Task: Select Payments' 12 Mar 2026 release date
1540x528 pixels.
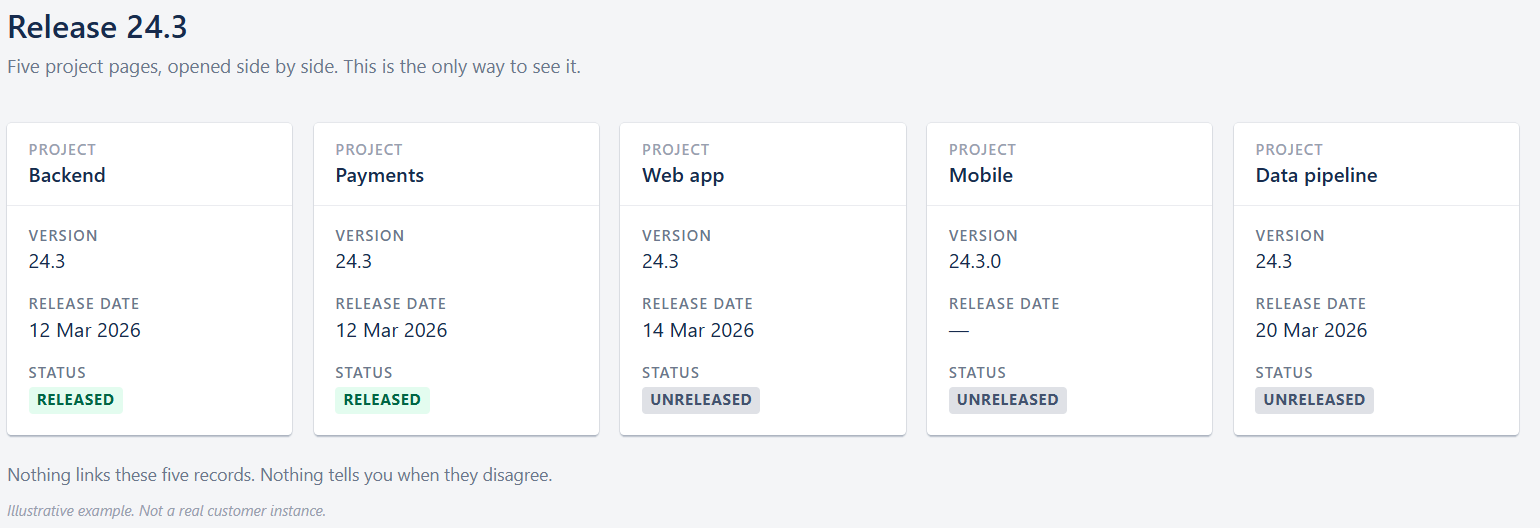Action: [391, 330]
